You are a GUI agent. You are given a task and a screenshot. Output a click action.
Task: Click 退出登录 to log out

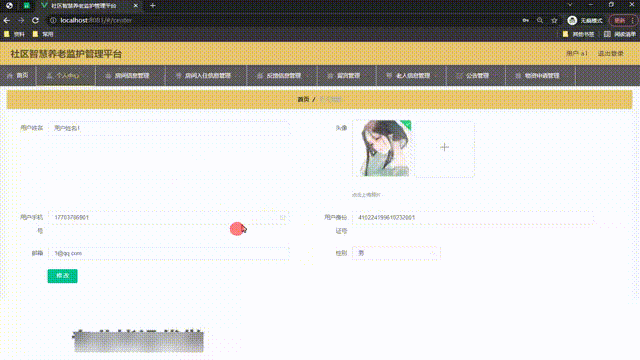611,53
